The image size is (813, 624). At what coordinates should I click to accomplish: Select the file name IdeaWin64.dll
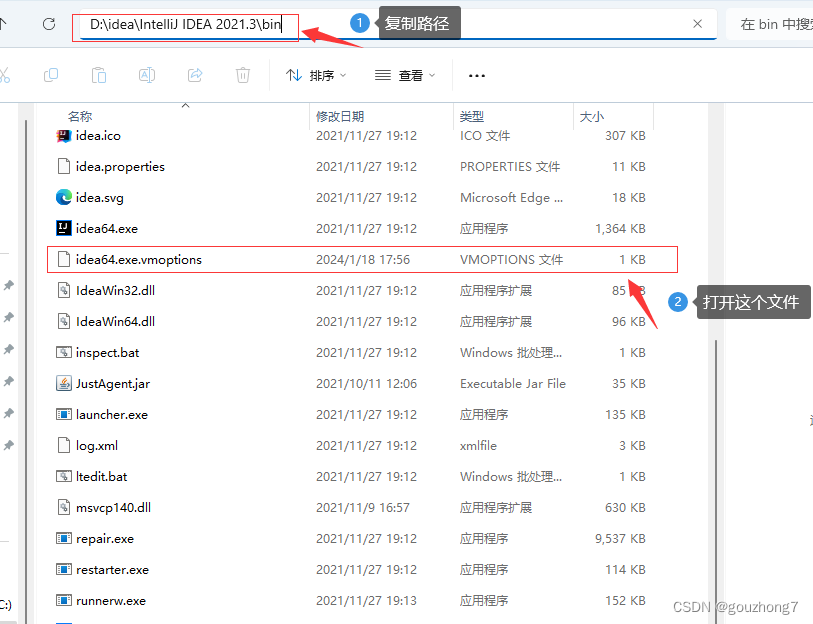click(x=115, y=322)
